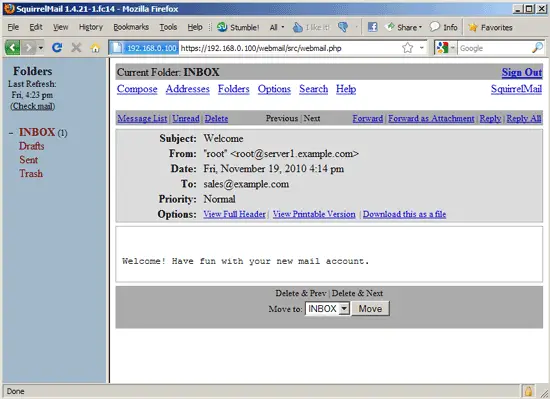550x399 pixels.
Task: Open the StumbleUpon All topics dropdown
Action: pos(277,27)
